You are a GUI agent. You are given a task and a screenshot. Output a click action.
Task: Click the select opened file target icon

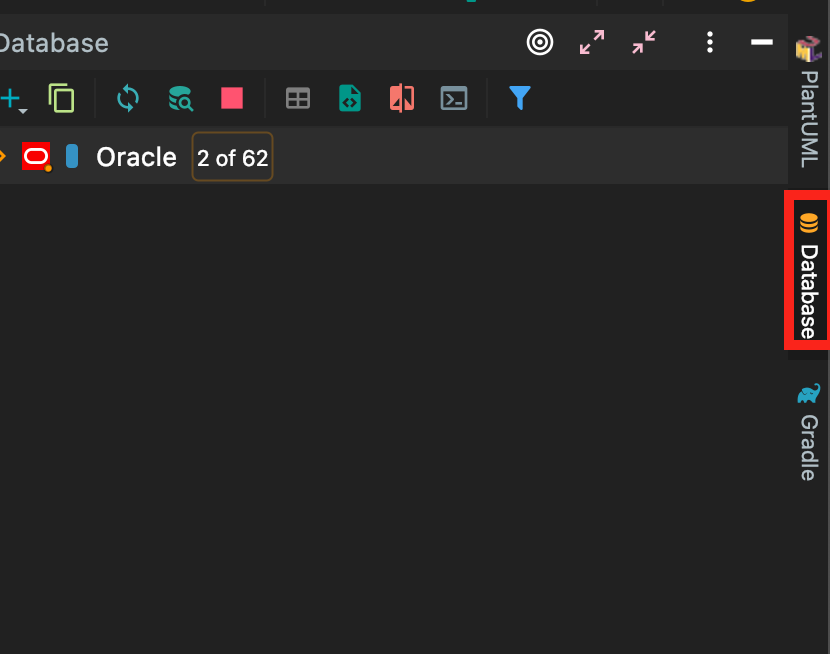tap(539, 42)
